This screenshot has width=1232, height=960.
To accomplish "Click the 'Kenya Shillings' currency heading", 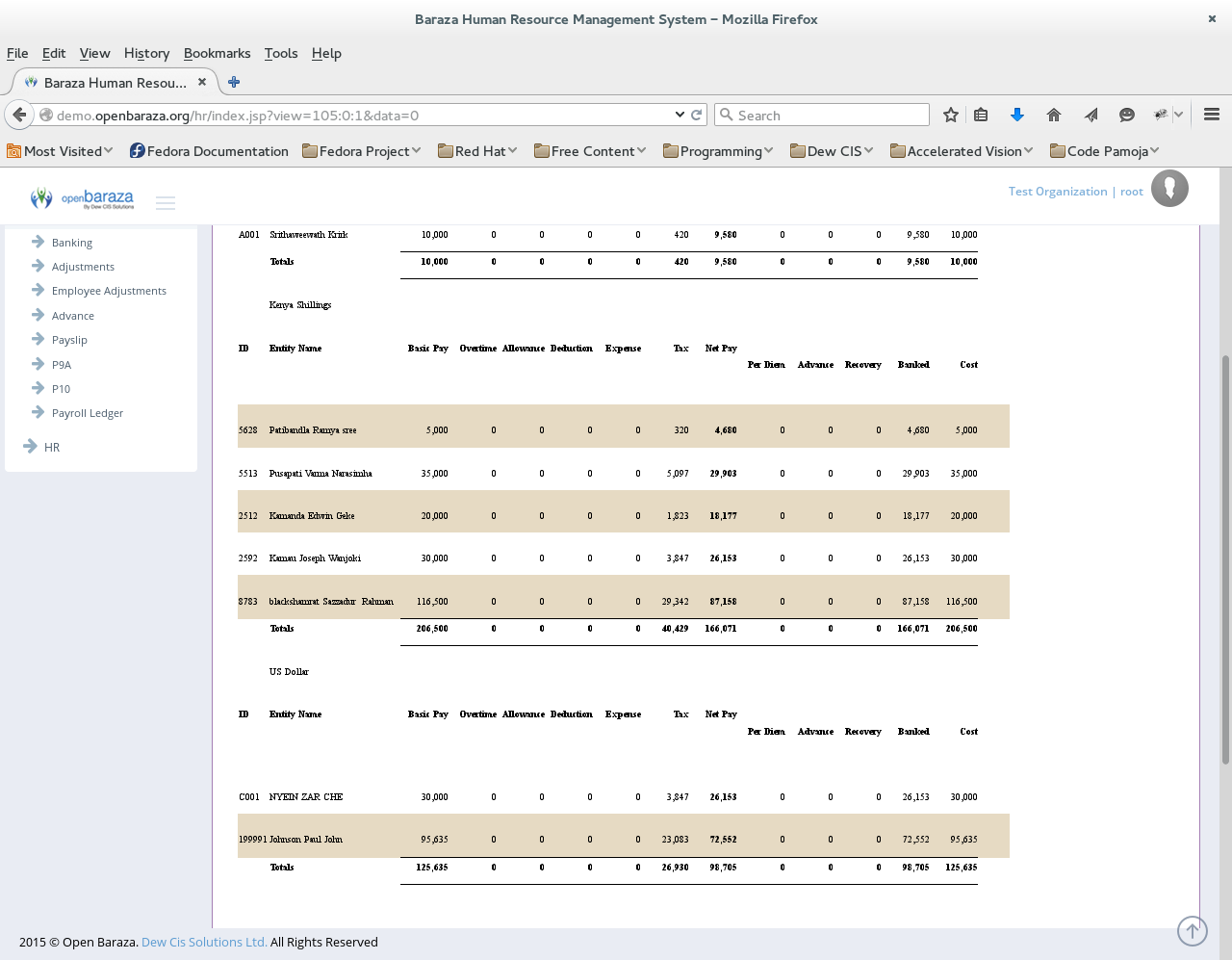I will pos(300,305).
